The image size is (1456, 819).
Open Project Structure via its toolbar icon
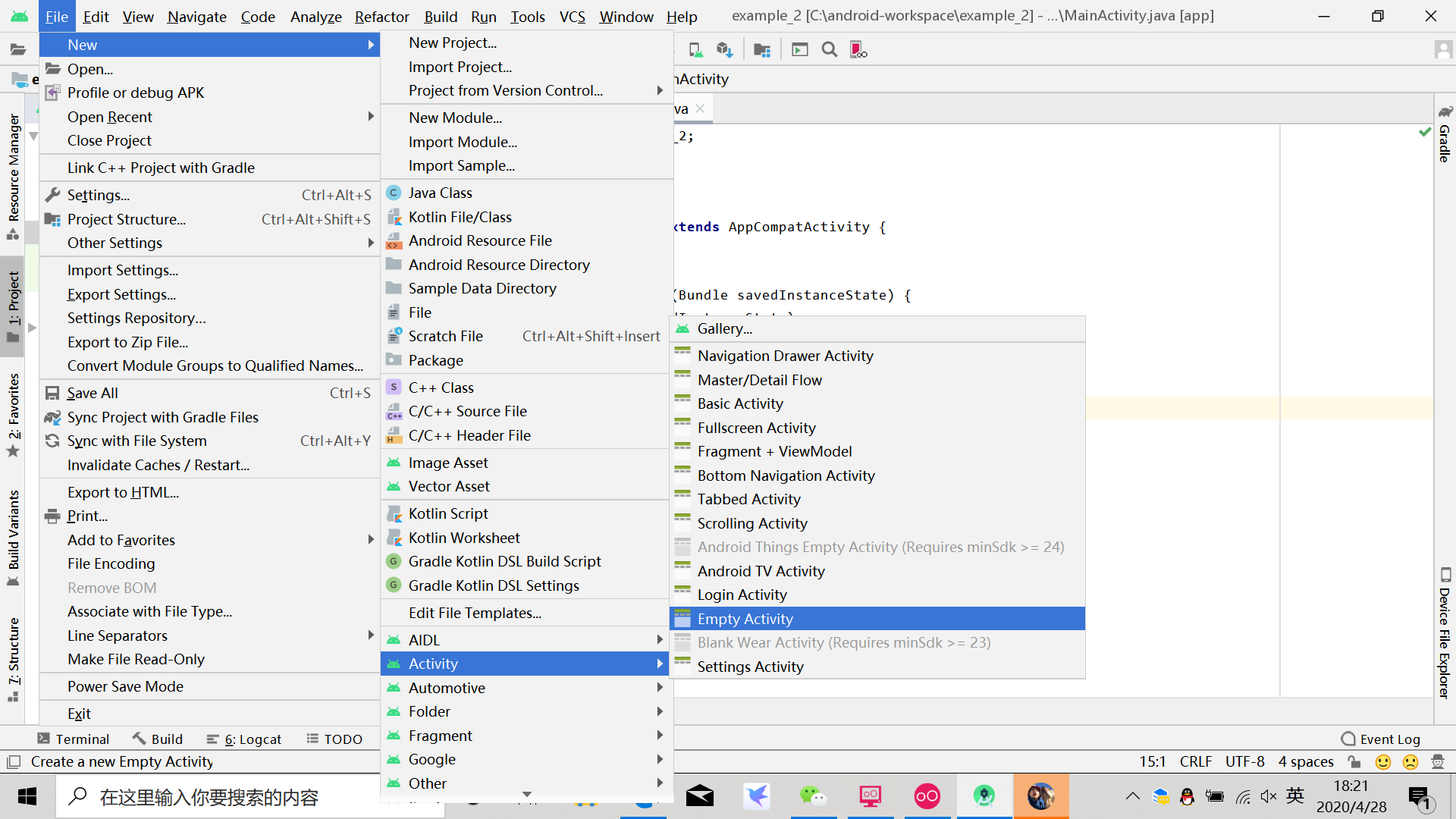(762, 49)
